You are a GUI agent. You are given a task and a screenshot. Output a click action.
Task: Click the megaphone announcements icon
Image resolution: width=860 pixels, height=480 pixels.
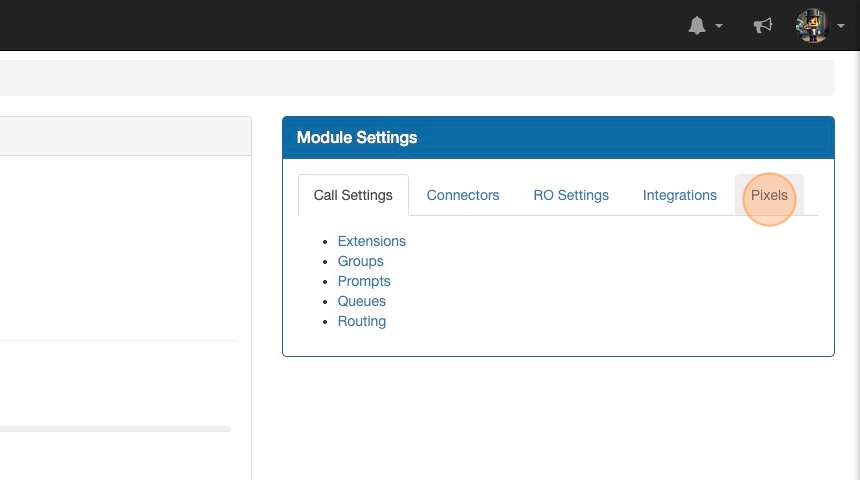[x=763, y=26]
